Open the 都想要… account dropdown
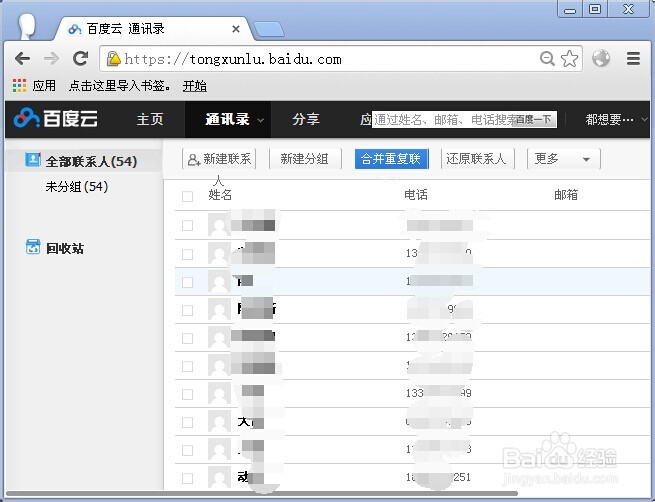Screen dimensions: 655x502 pos(616,119)
